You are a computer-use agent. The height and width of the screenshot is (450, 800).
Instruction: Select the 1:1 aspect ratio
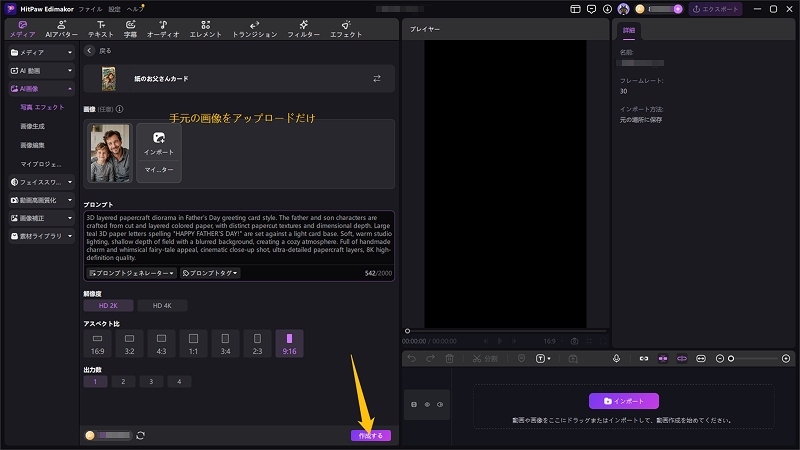(x=193, y=343)
